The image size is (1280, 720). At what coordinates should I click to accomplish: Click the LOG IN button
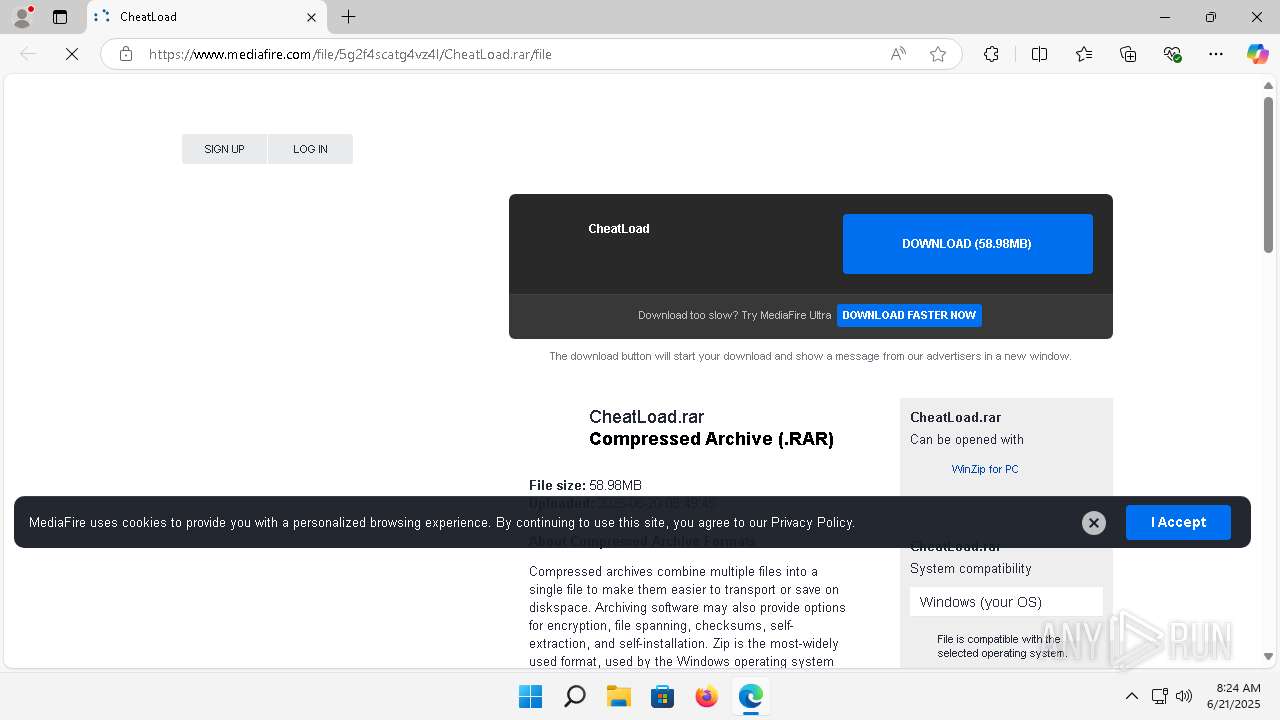tap(310, 149)
